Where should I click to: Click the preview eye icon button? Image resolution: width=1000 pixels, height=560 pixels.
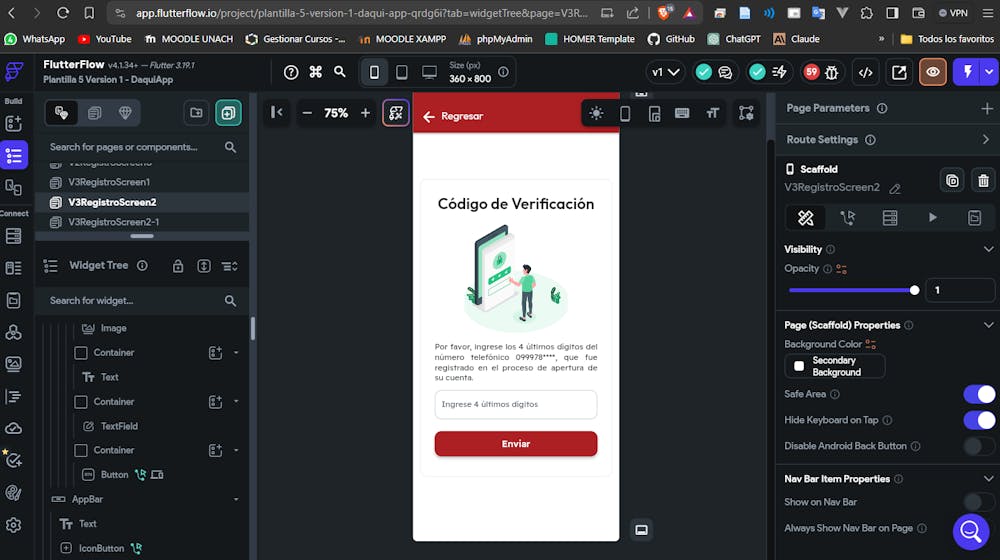point(932,72)
